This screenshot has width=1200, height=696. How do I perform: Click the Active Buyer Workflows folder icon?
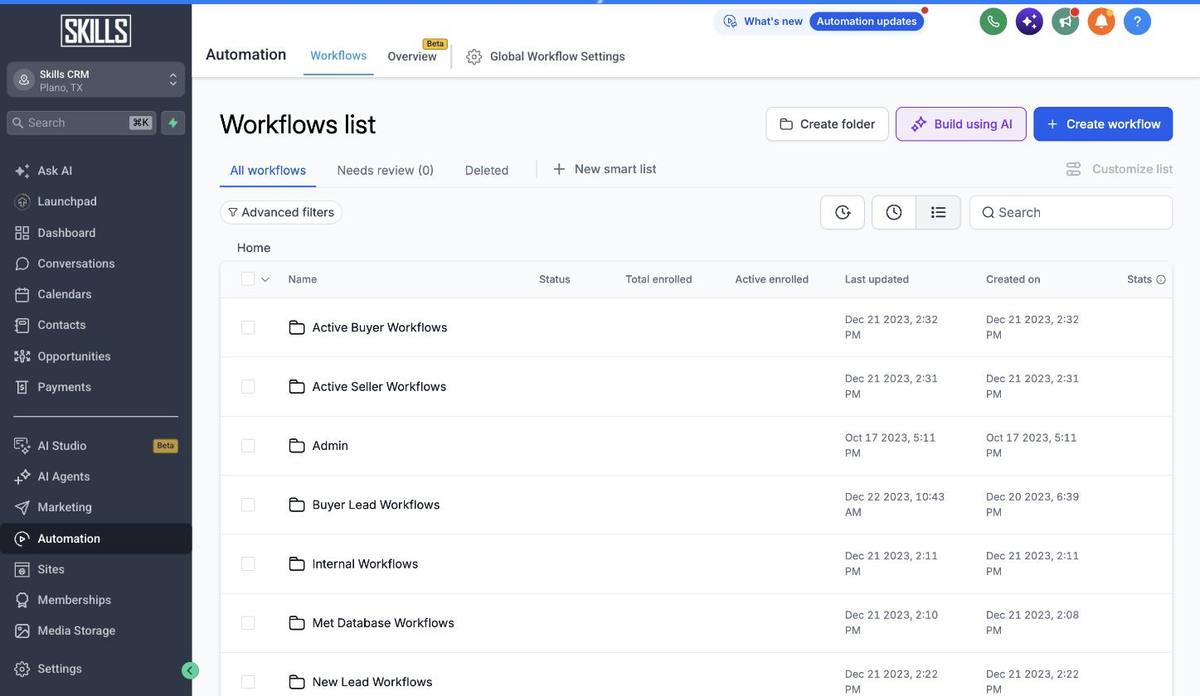[297, 327]
